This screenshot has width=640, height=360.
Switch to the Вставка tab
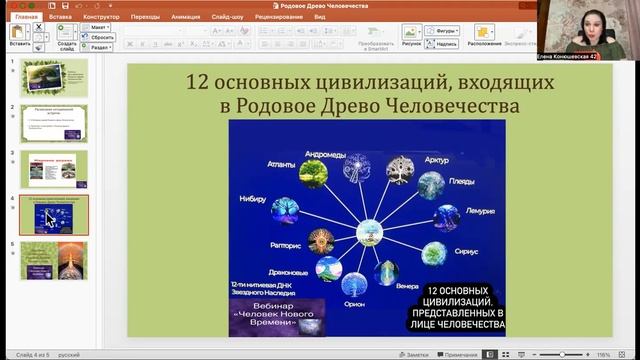(x=60, y=17)
